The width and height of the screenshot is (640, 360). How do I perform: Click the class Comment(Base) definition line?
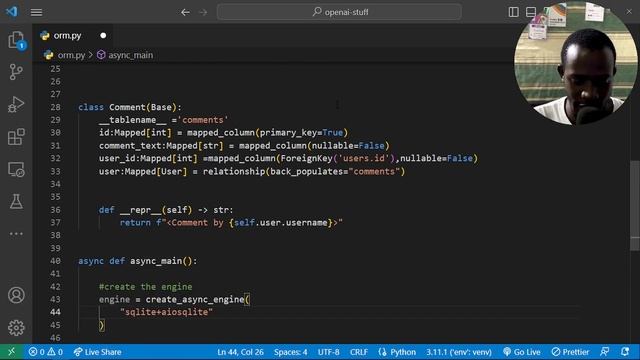[x=130, y=107]
